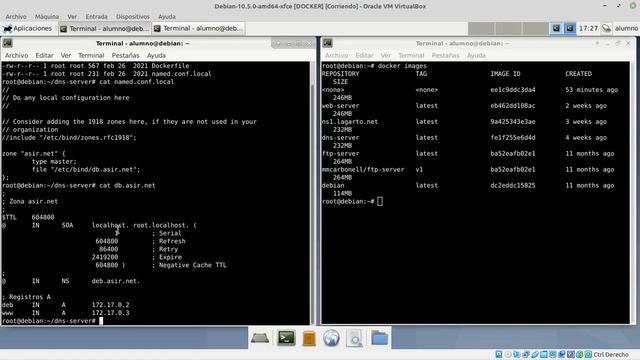Open VirtualBox Ayuda menu
The width and height of the screenshot is (640, 360).
[x=167, y=17]
